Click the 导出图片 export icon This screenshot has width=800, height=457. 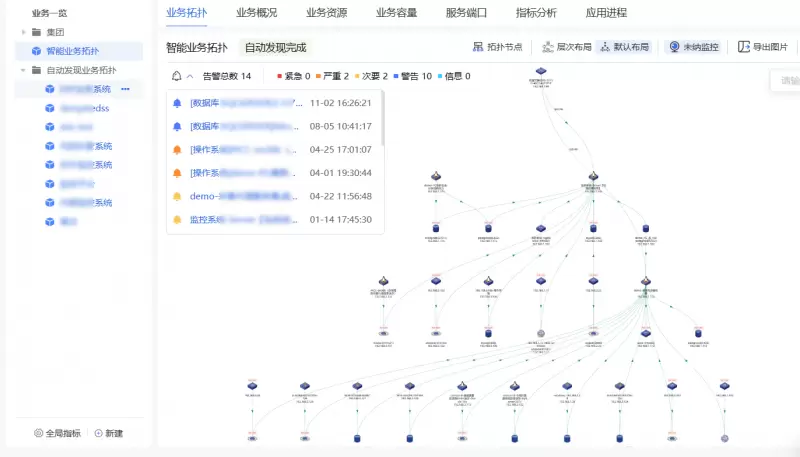pos(743,47)
